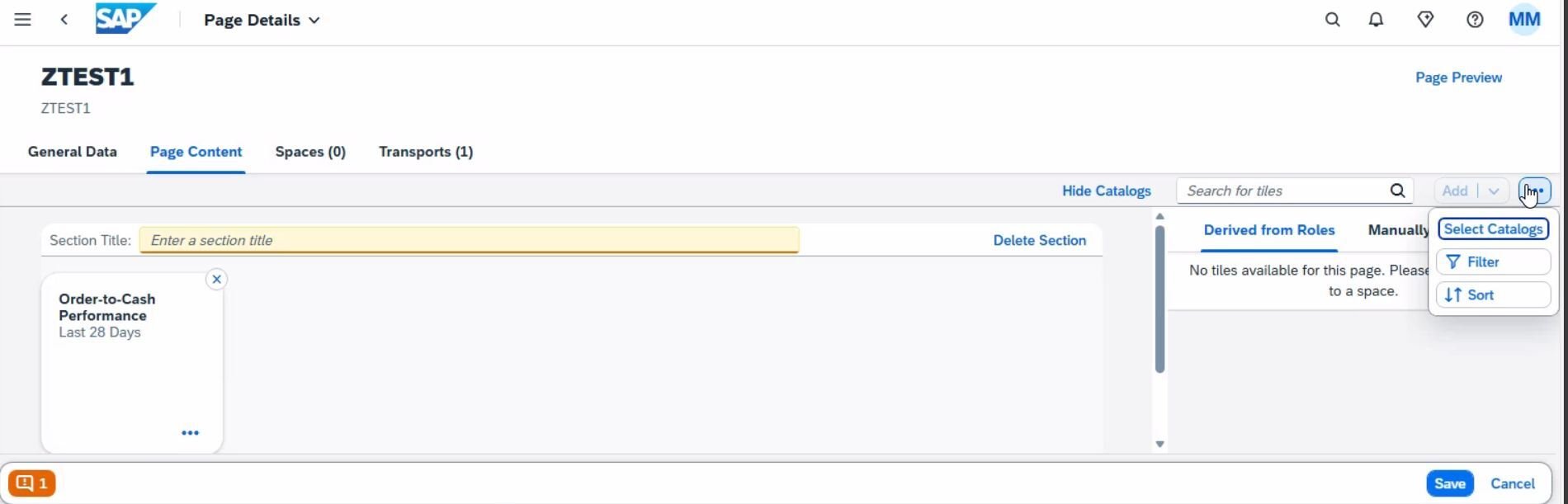This screenshot has width=1568, height=504.
Task: Remove the Order-to-Cash Performance tile
Action: pyautogui.click(x=216, y=280)
